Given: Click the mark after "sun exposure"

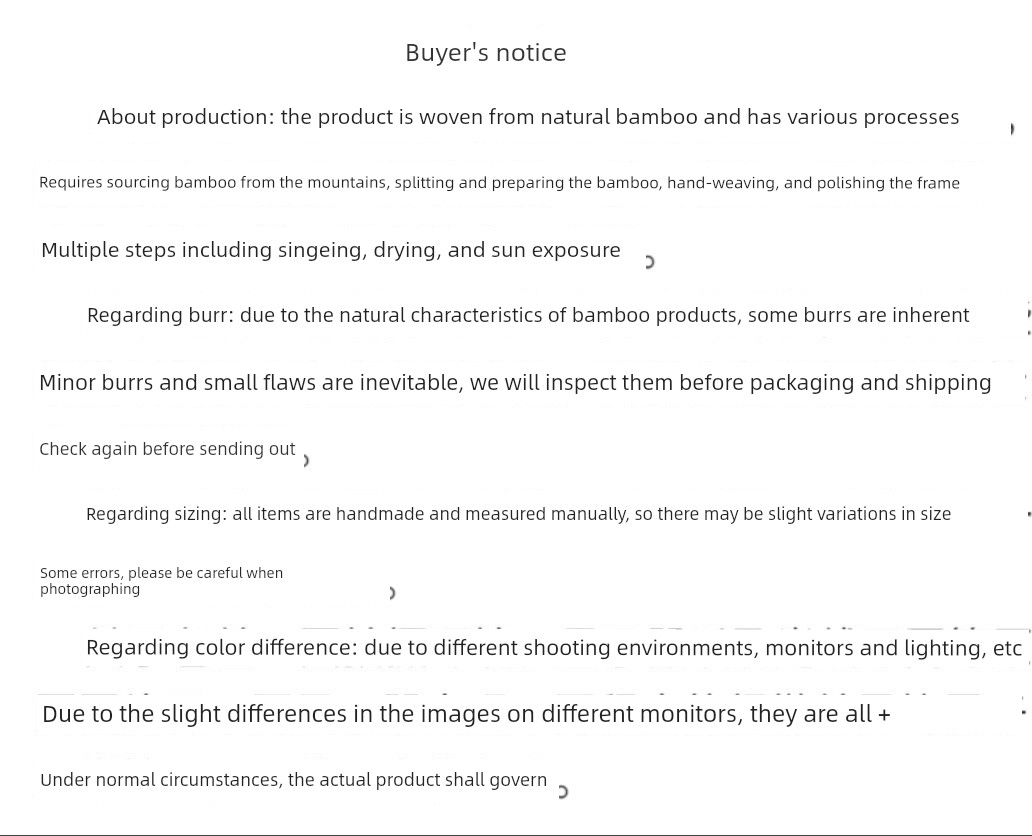Looking at the screenshot, I should click(649, 262).
